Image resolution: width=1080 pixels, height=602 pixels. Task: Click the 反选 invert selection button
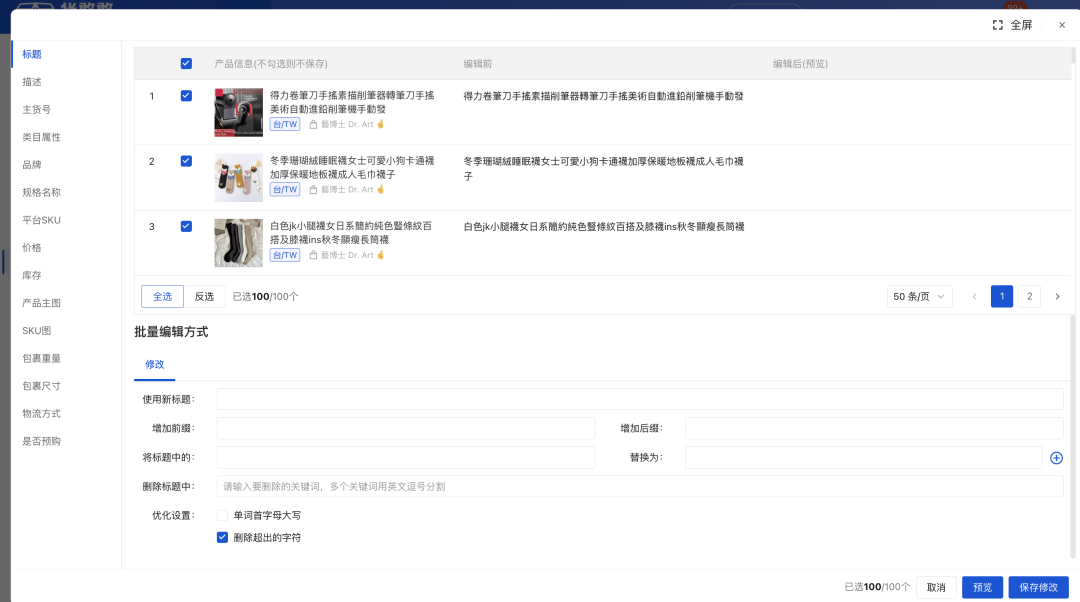[x=205, y=296]
